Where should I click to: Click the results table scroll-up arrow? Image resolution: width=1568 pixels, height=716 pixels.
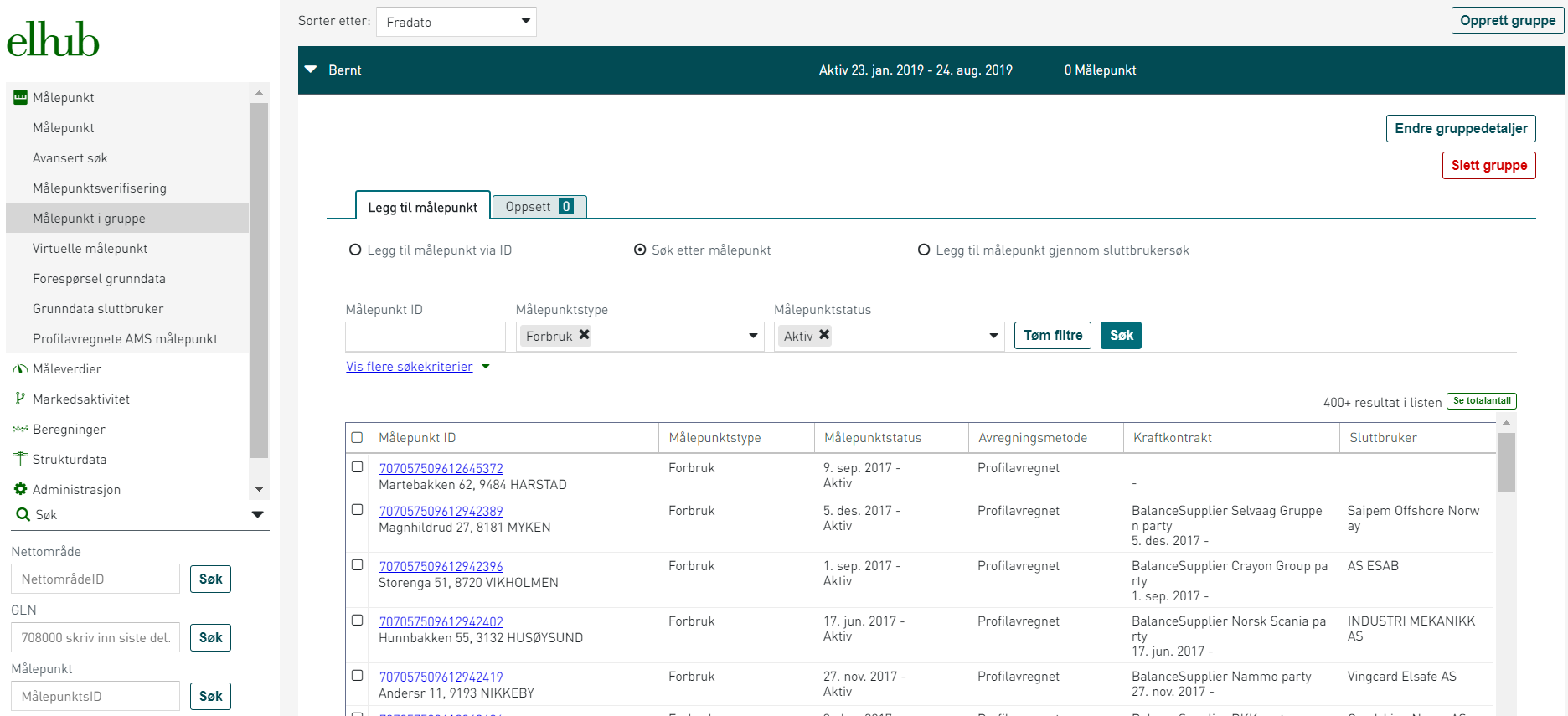(x=1506, y=424)
